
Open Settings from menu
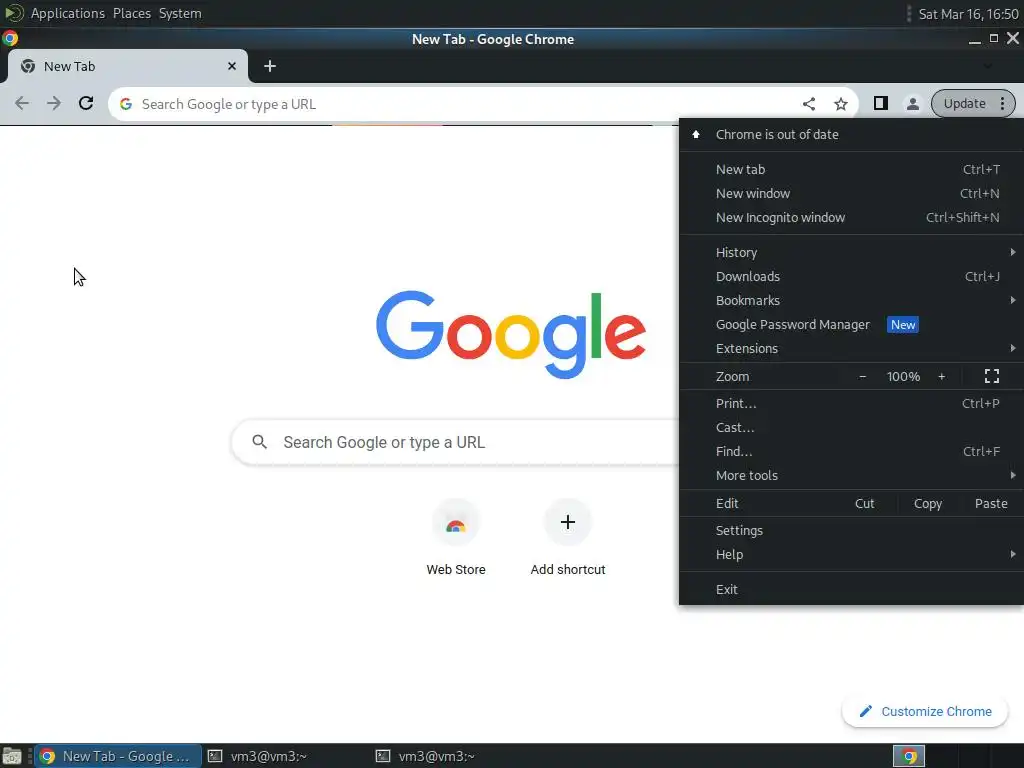click(852, 530)
